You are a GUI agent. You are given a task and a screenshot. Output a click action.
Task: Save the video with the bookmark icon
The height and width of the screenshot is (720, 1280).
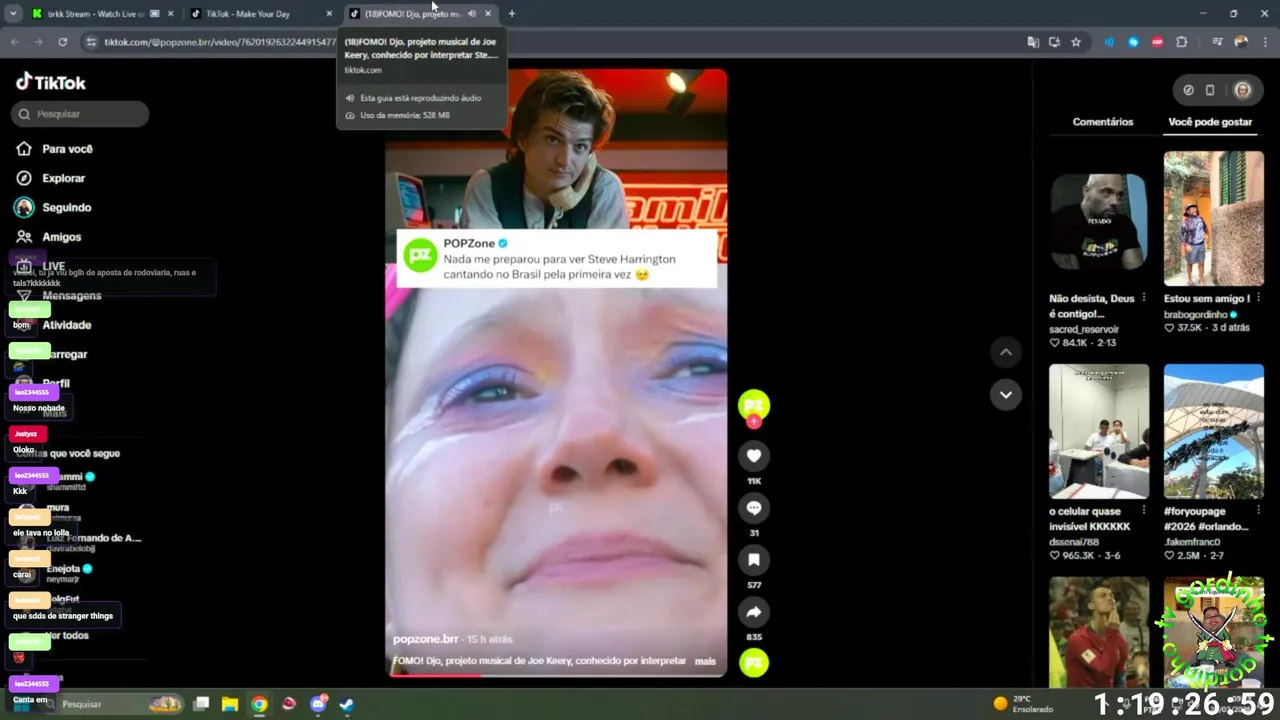click(x=754, y=560)
